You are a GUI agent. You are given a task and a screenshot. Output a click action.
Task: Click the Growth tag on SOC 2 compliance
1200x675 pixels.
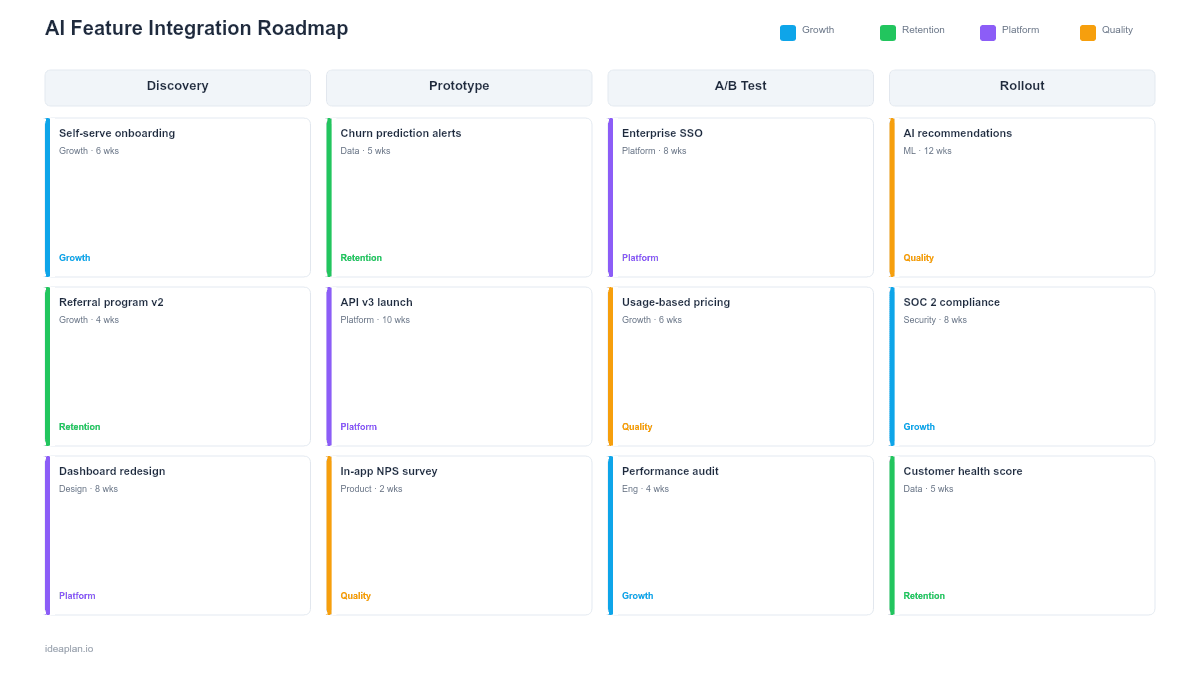[x=919, y=426]
